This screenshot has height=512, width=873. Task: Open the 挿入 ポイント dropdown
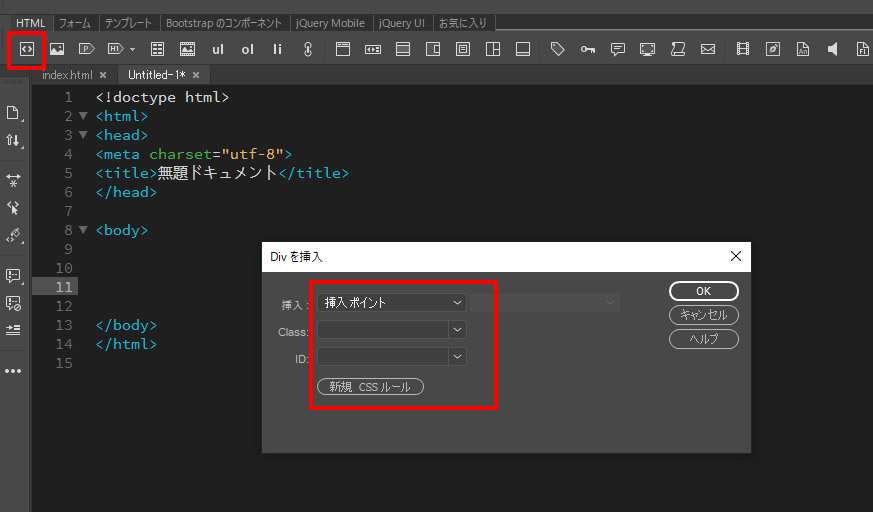(x=392, y=302)
